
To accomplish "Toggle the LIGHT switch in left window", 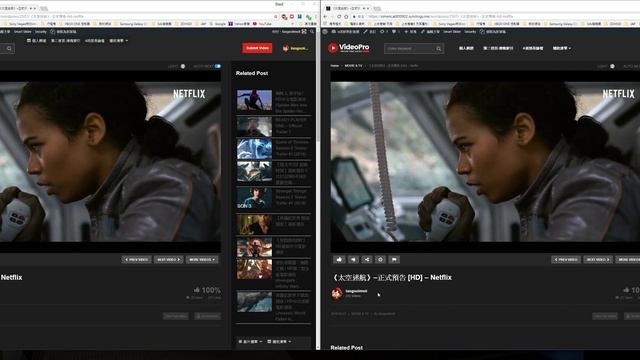I will [182, 66].
